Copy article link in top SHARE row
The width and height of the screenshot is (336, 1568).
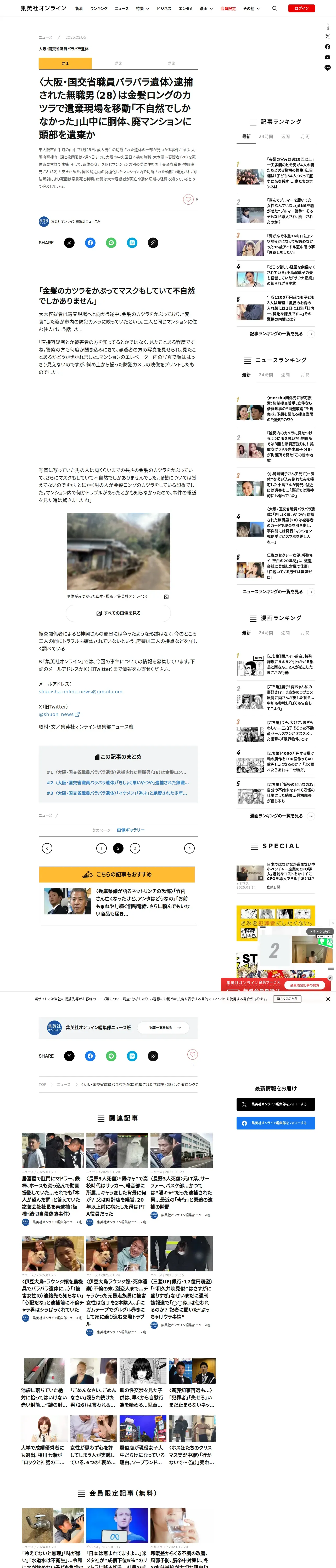click(x=153, y=243)
